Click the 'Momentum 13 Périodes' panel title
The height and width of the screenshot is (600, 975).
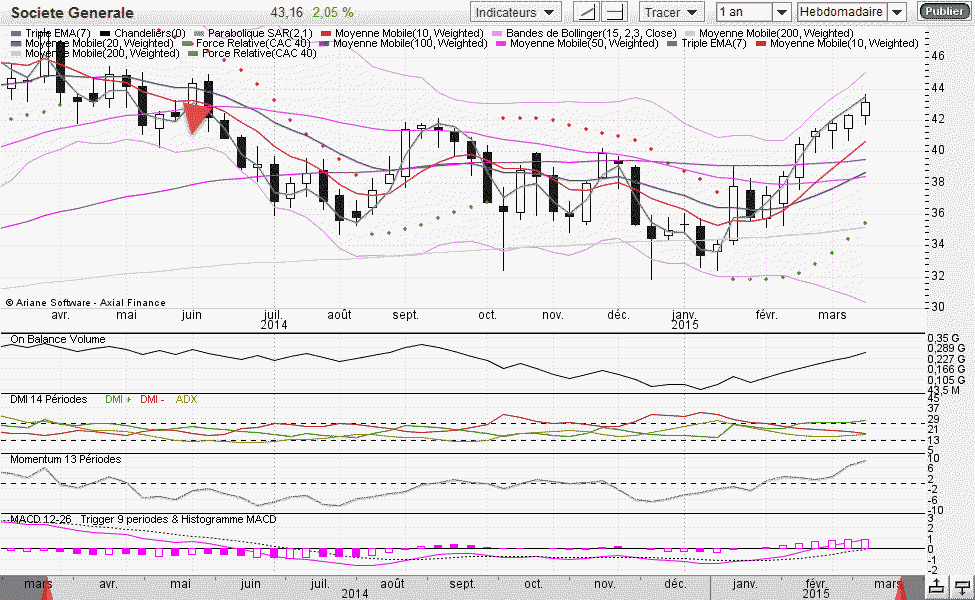point(66,459)
